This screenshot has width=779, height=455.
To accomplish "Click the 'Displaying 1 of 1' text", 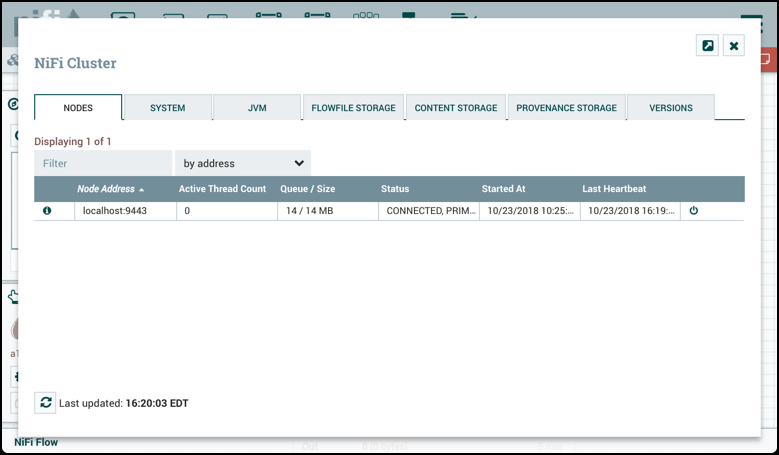I will [x=73, y=142].
